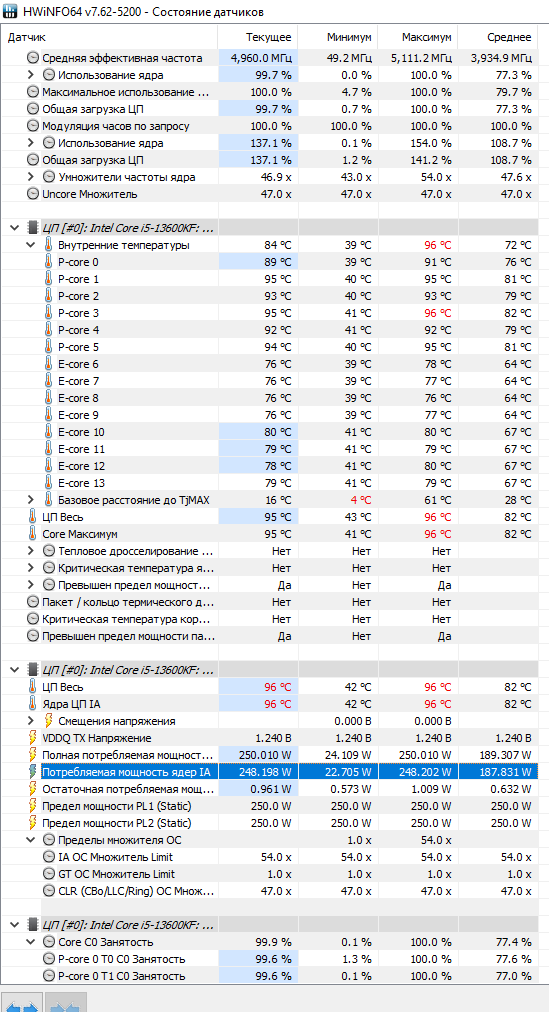Click the clock icon of IA OC Множитель Limit
The height and width of the screenshot is (1012, 549).
point(49,857)
